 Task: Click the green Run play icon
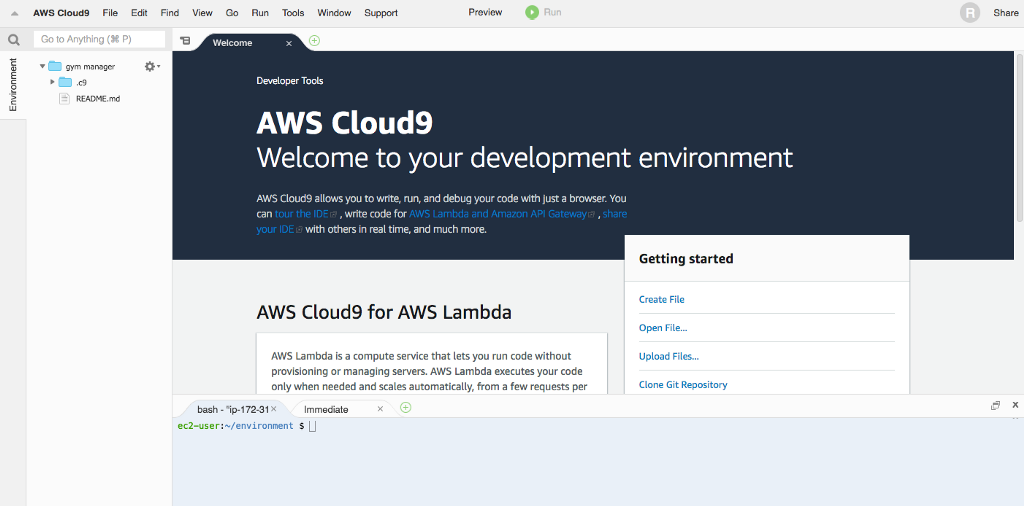click(532, 12)
